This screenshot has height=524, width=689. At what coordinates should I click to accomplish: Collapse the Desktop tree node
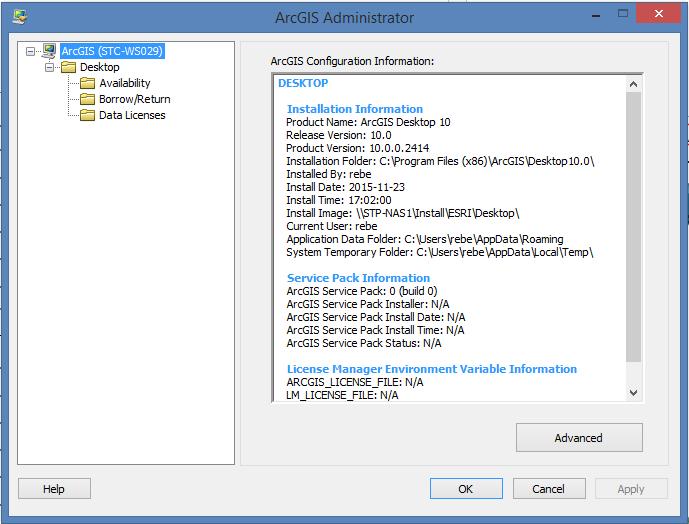pyautogui.click(x=50, y=67)
